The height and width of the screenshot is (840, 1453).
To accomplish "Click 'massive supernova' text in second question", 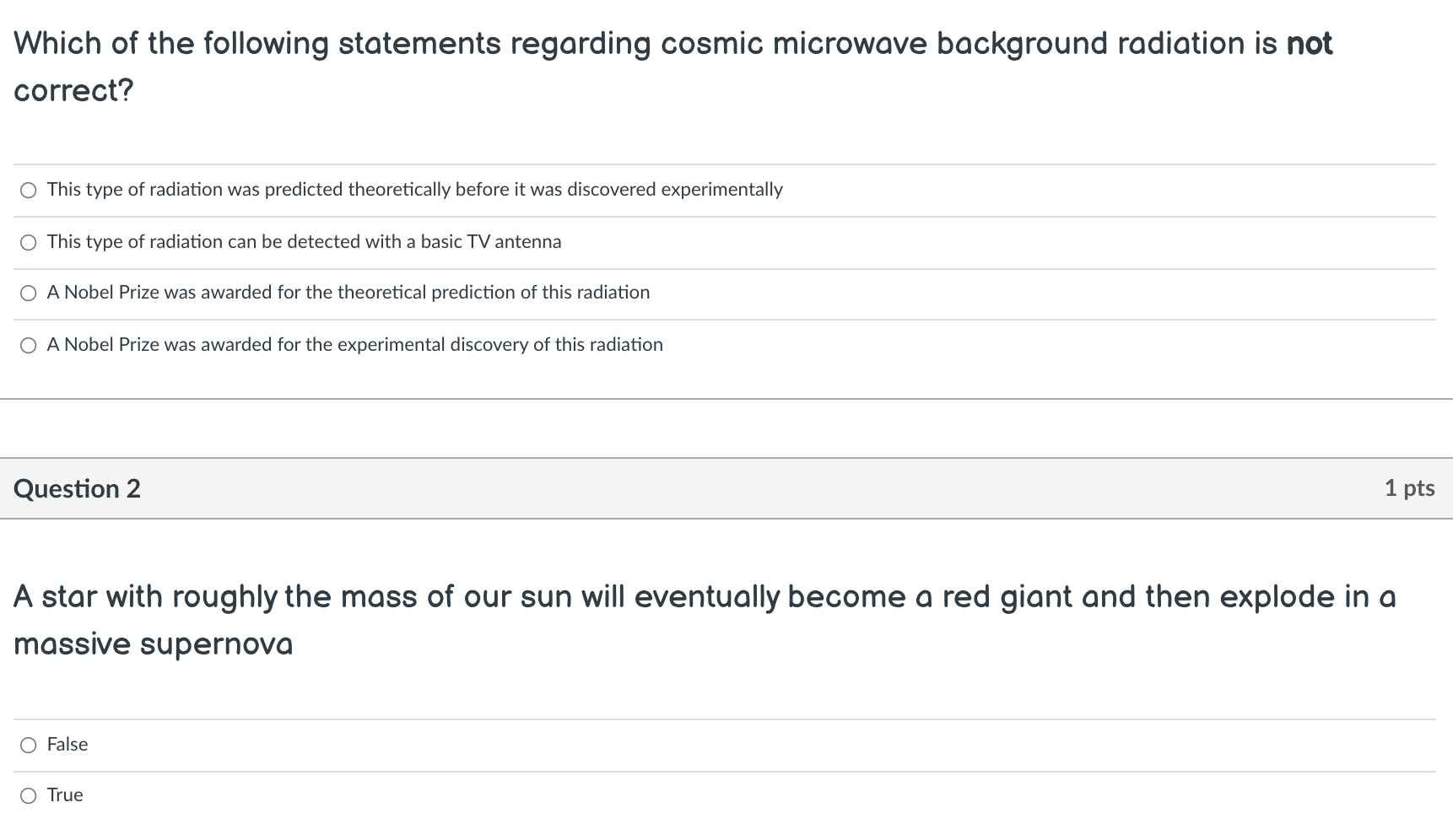I will 153,644.
